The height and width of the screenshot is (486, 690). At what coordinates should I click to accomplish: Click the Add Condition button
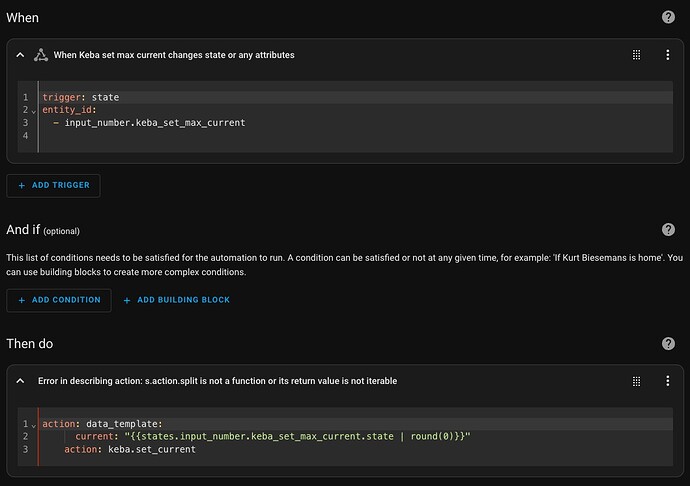(x=59, y=300)
